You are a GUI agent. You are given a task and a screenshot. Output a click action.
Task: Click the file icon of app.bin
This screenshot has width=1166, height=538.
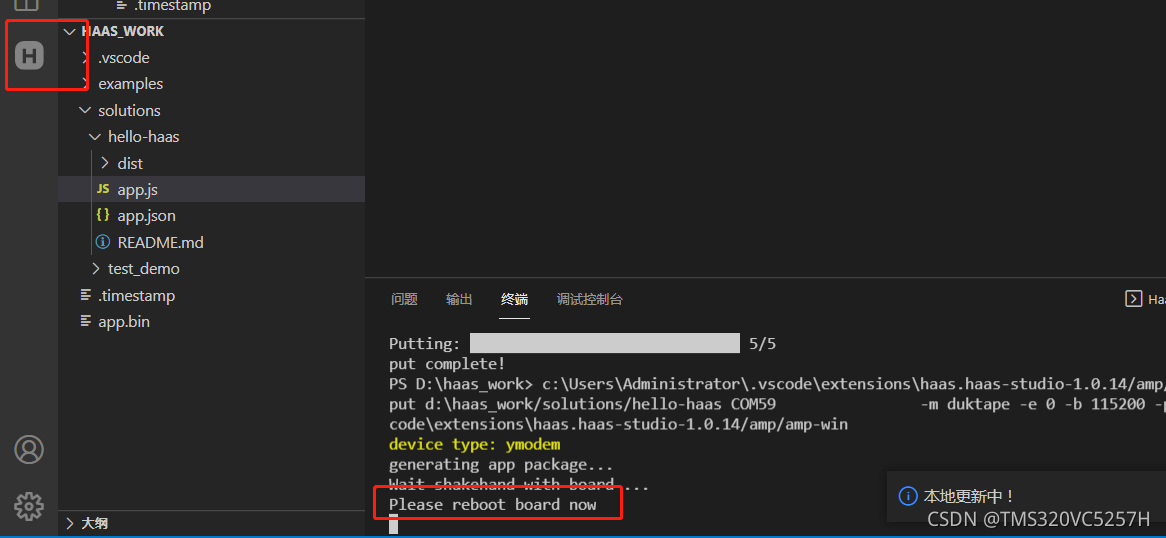(86, 322)
